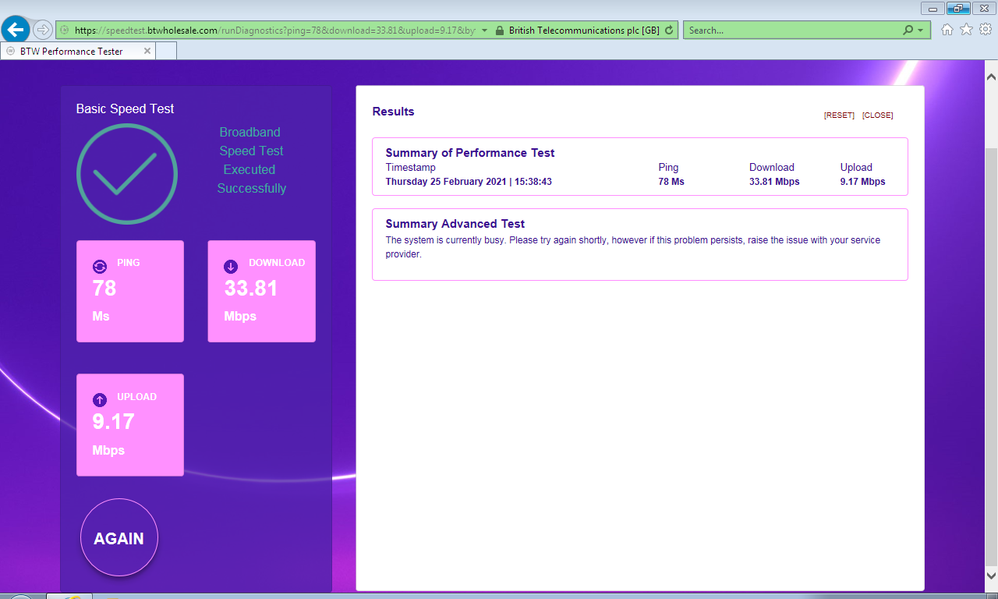Click the URL address field
This screenshot has width=998, height=599.
[x=270, y=30]
